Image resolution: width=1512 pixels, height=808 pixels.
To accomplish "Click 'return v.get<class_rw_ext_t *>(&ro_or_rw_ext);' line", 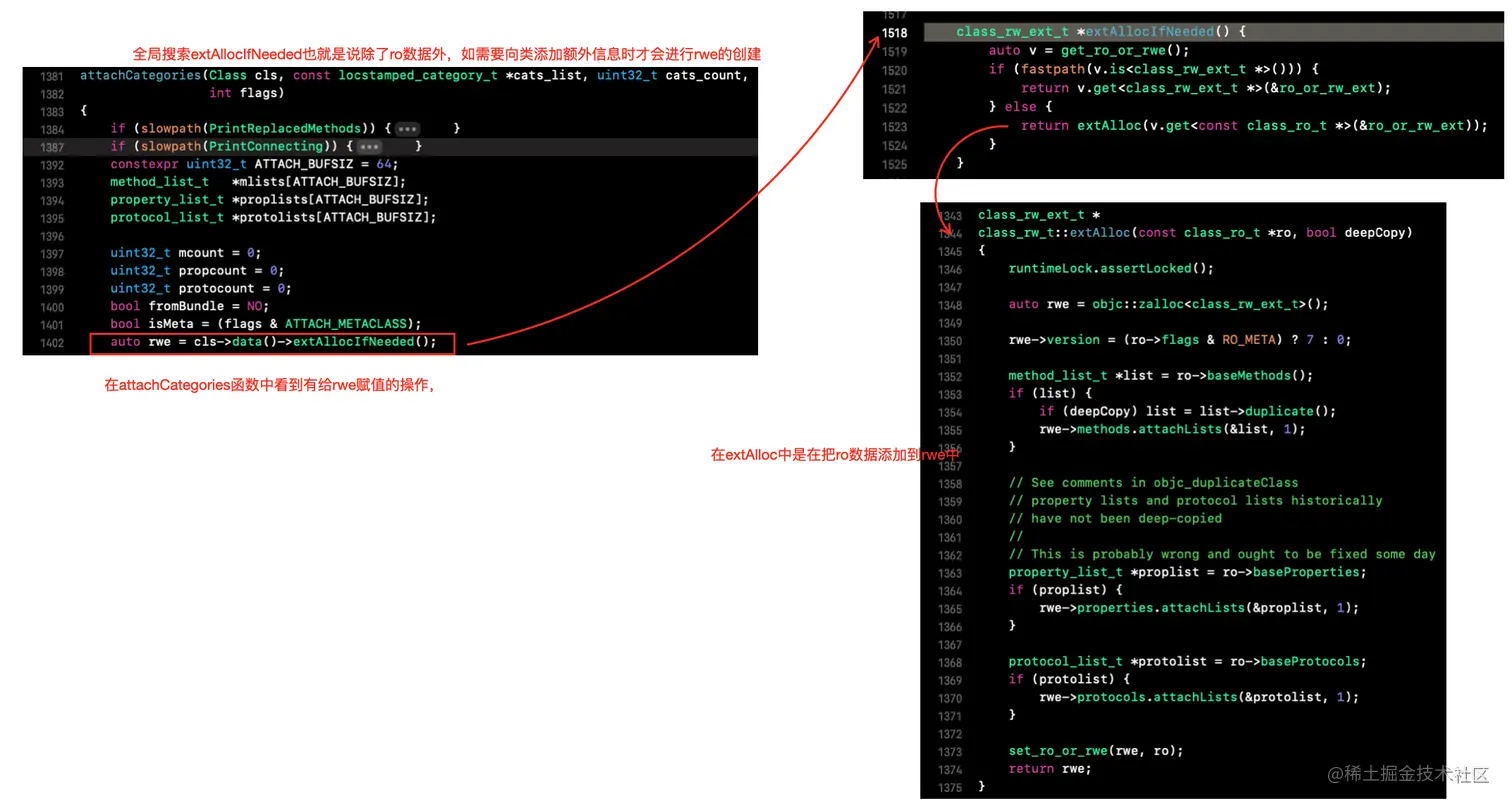I will 1206,88.
